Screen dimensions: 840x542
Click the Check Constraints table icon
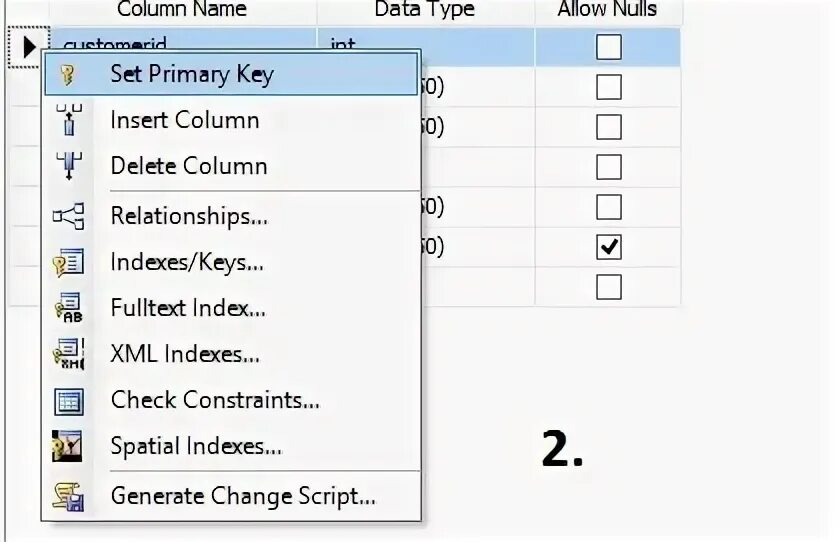(69, 402)
